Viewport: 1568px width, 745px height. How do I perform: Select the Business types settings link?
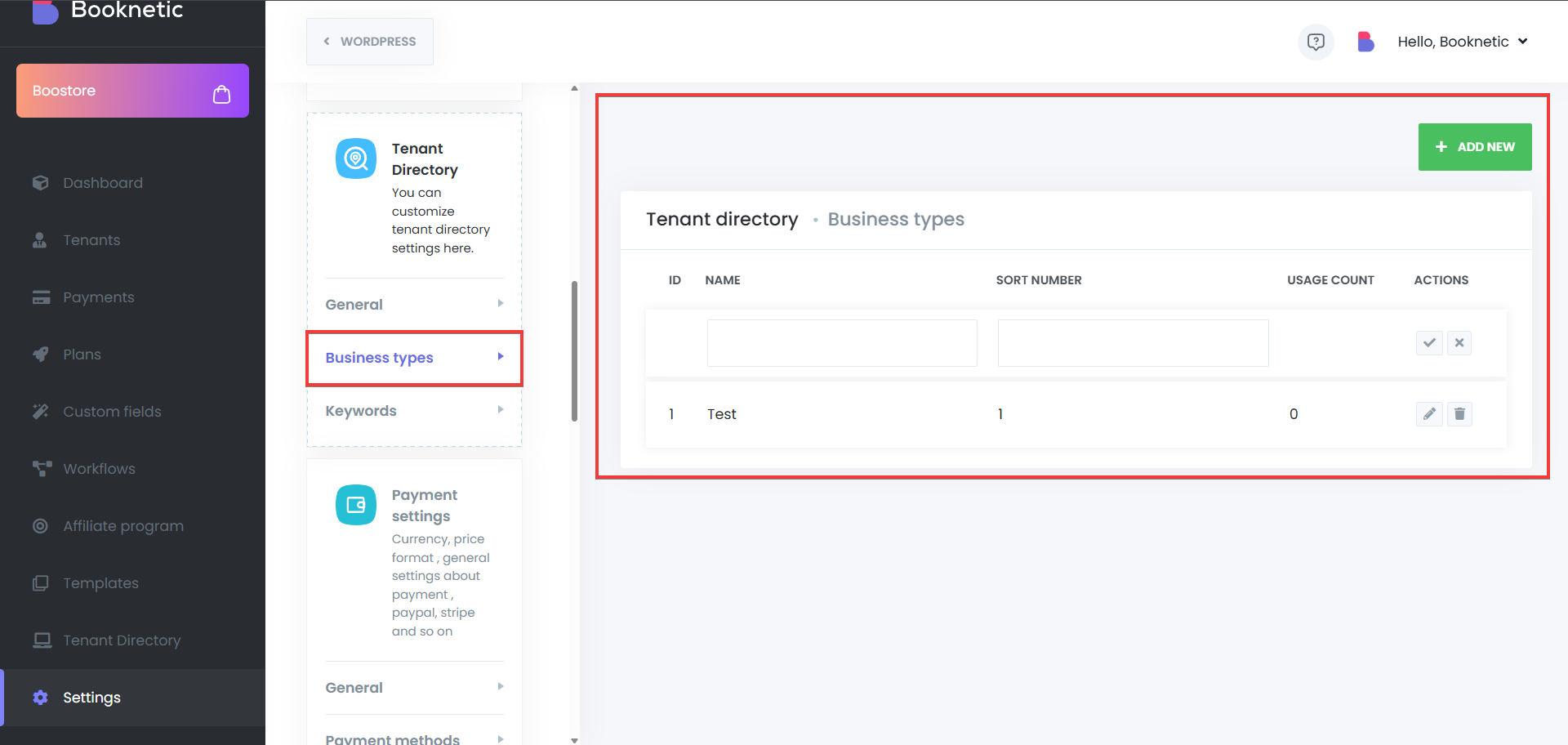(x=379, y=358)
